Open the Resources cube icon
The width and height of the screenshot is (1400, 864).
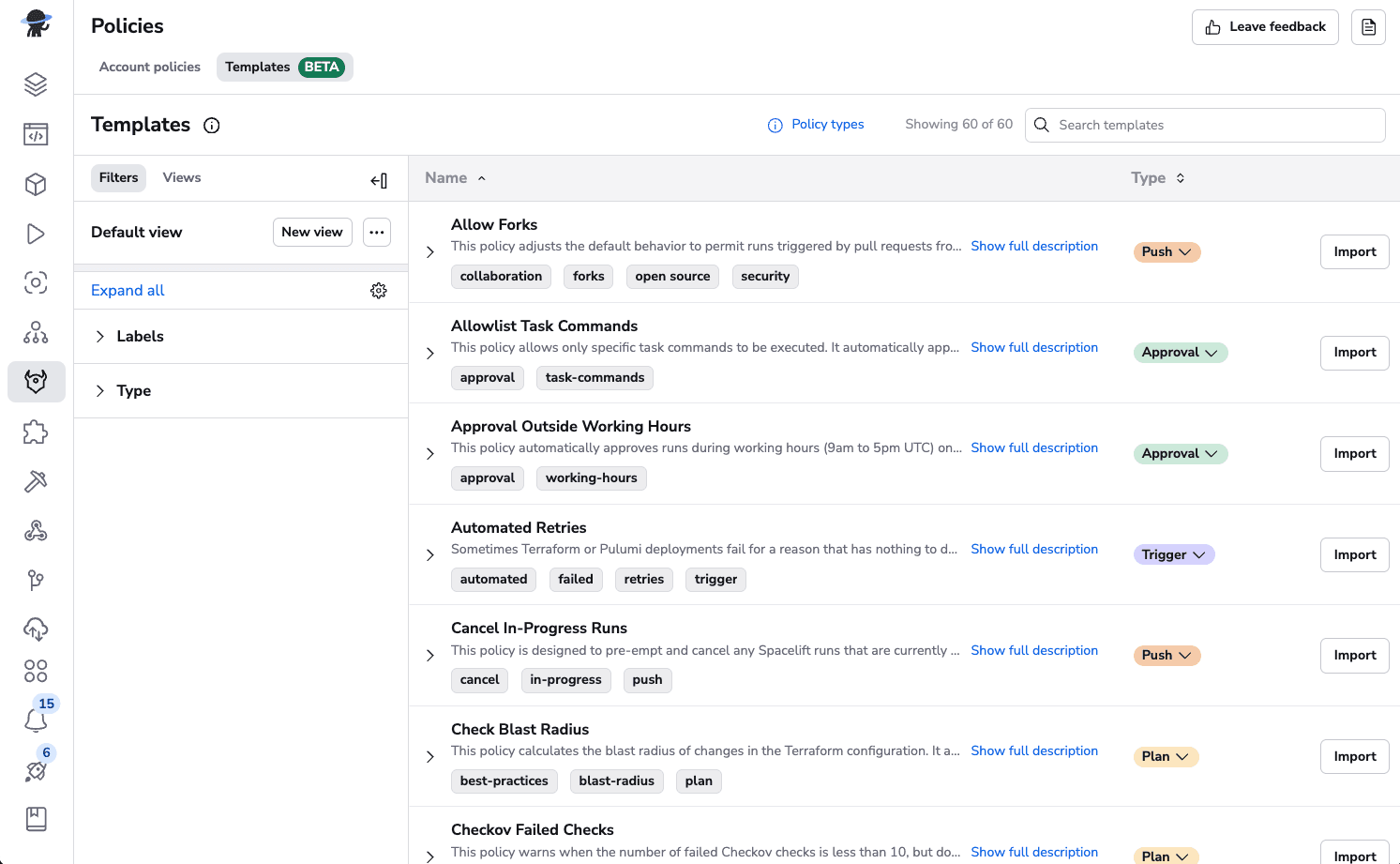tap(36, 184)
